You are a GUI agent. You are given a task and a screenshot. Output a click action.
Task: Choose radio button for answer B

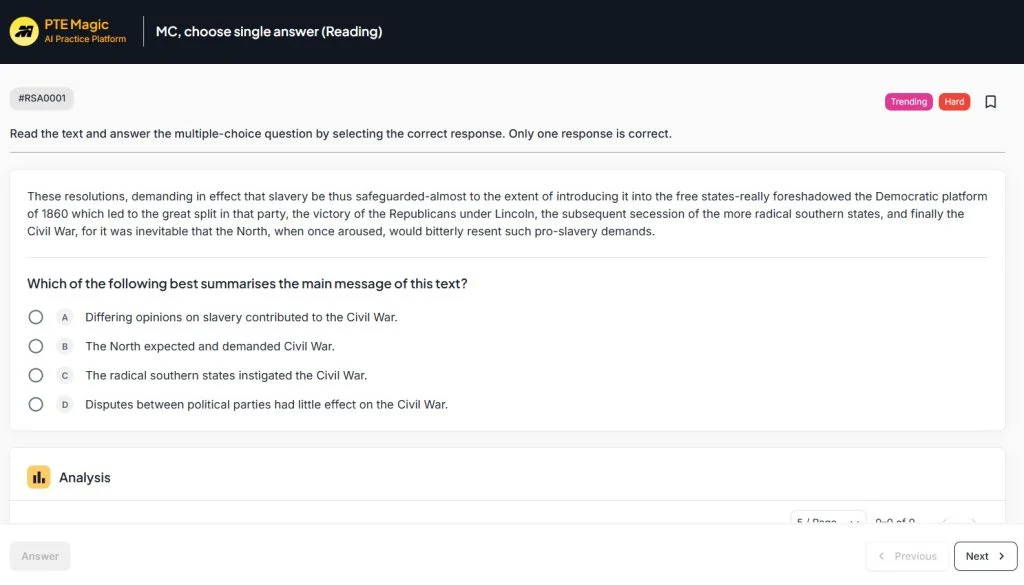click(36, 346)
